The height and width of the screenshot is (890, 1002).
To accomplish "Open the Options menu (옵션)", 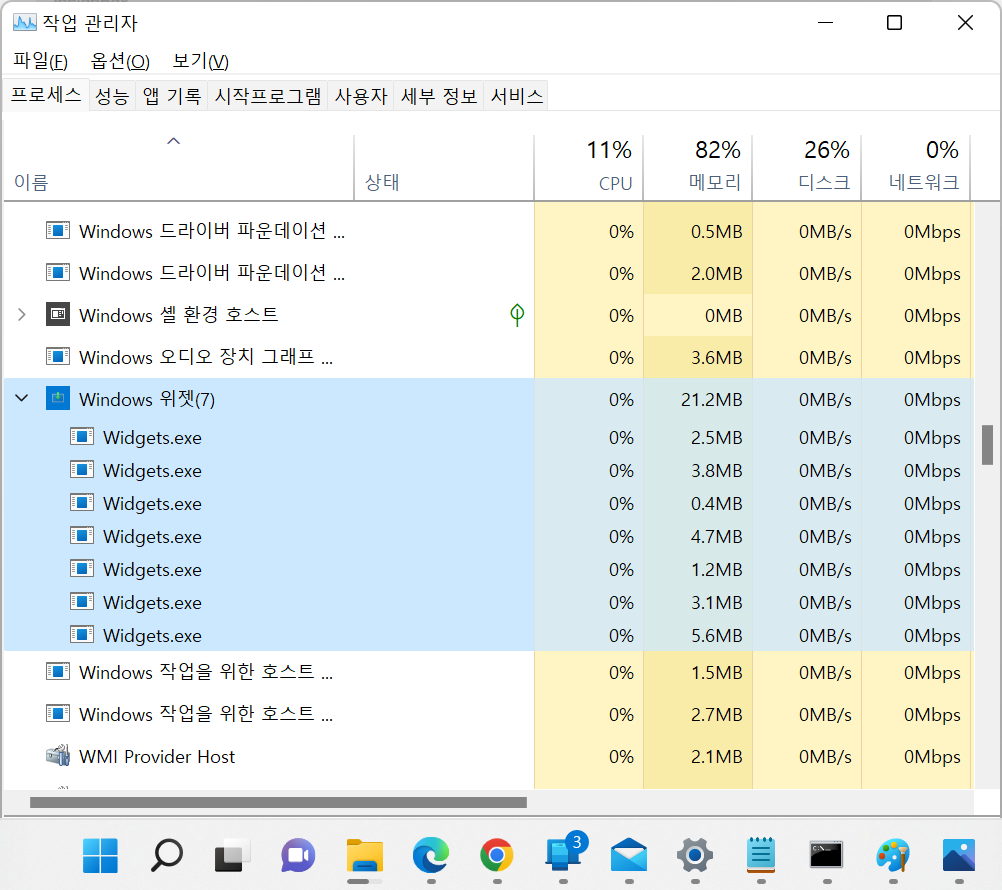I will tap(120, 61).
